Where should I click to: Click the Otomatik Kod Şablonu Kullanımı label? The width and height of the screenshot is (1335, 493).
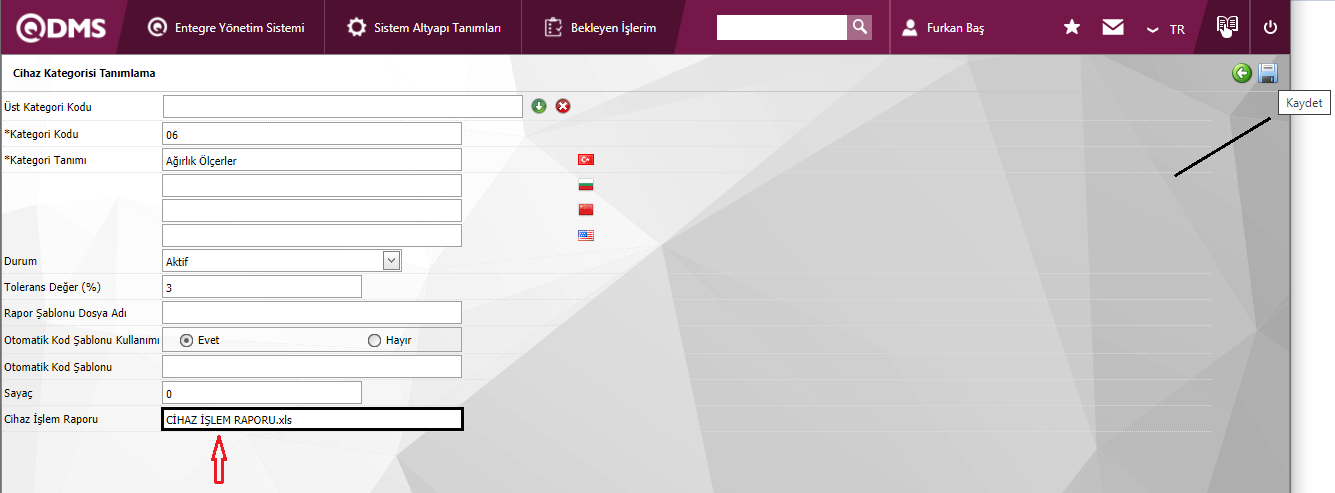[x=82, y=340]
